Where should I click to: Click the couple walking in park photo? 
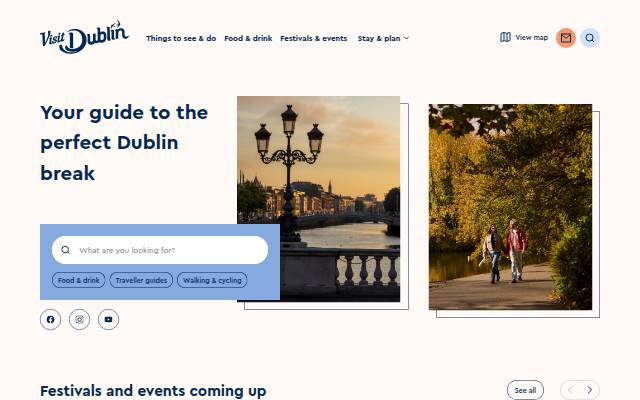tap(510, 207)
